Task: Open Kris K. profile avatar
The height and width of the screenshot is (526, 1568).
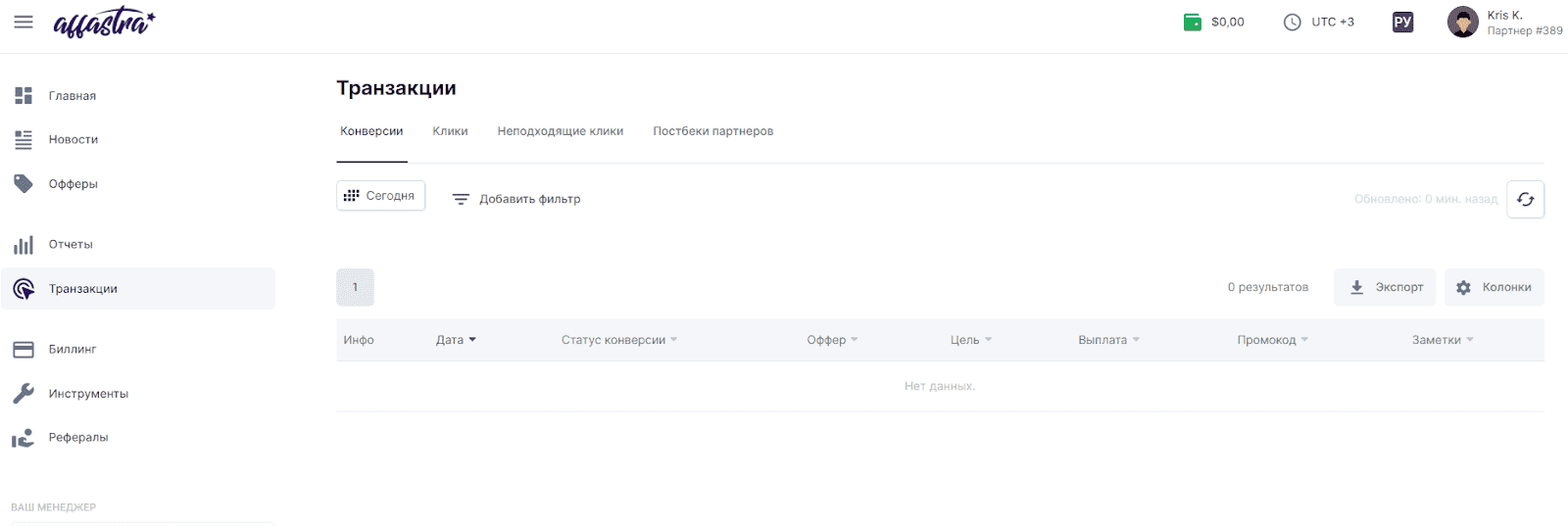Action: (1463, 22)
